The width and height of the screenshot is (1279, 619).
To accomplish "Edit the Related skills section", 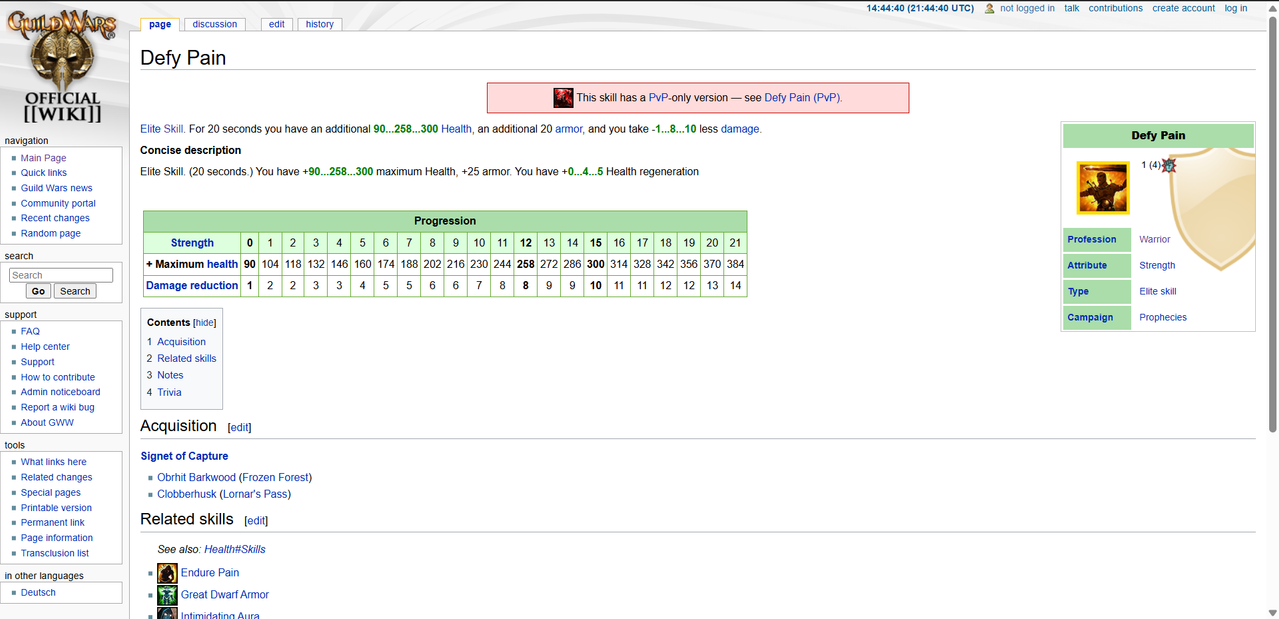I will click(256, 521).
